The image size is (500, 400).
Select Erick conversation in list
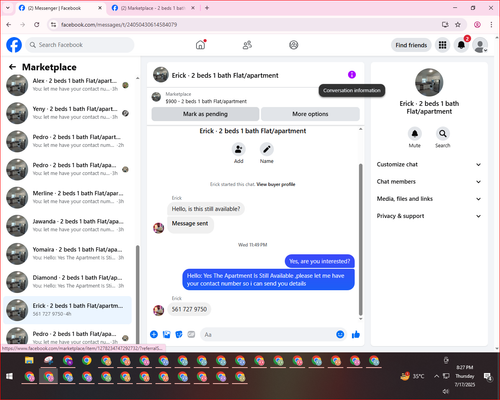68,310
